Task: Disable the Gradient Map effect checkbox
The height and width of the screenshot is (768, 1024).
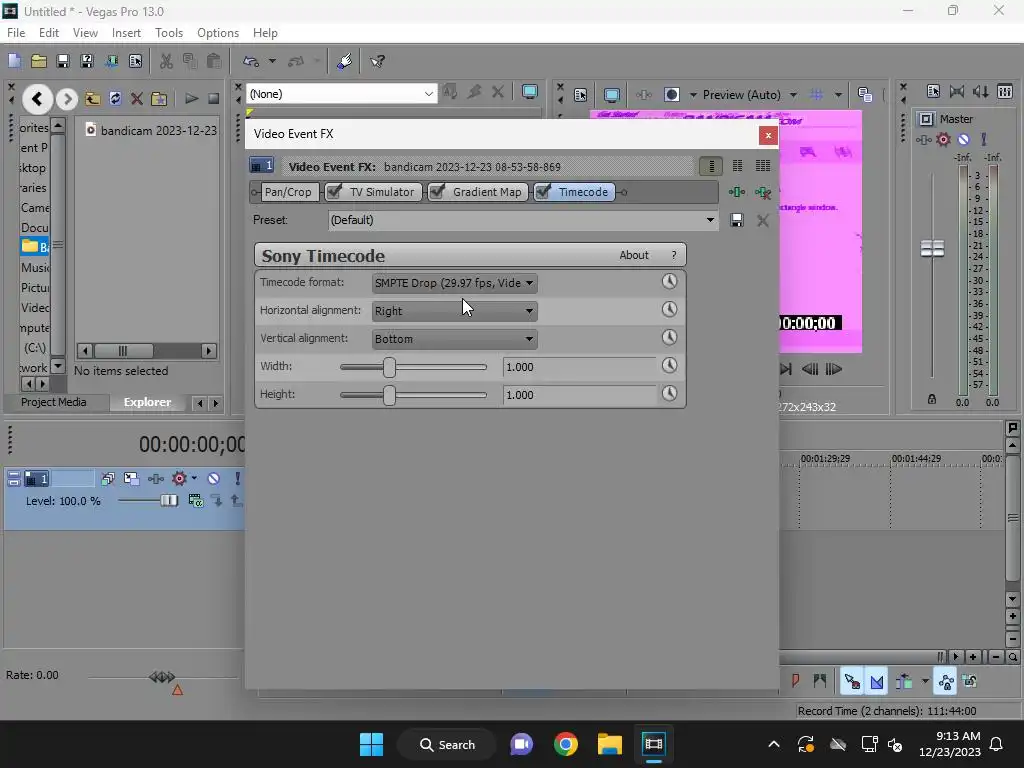Action: [x=438, y=191]
